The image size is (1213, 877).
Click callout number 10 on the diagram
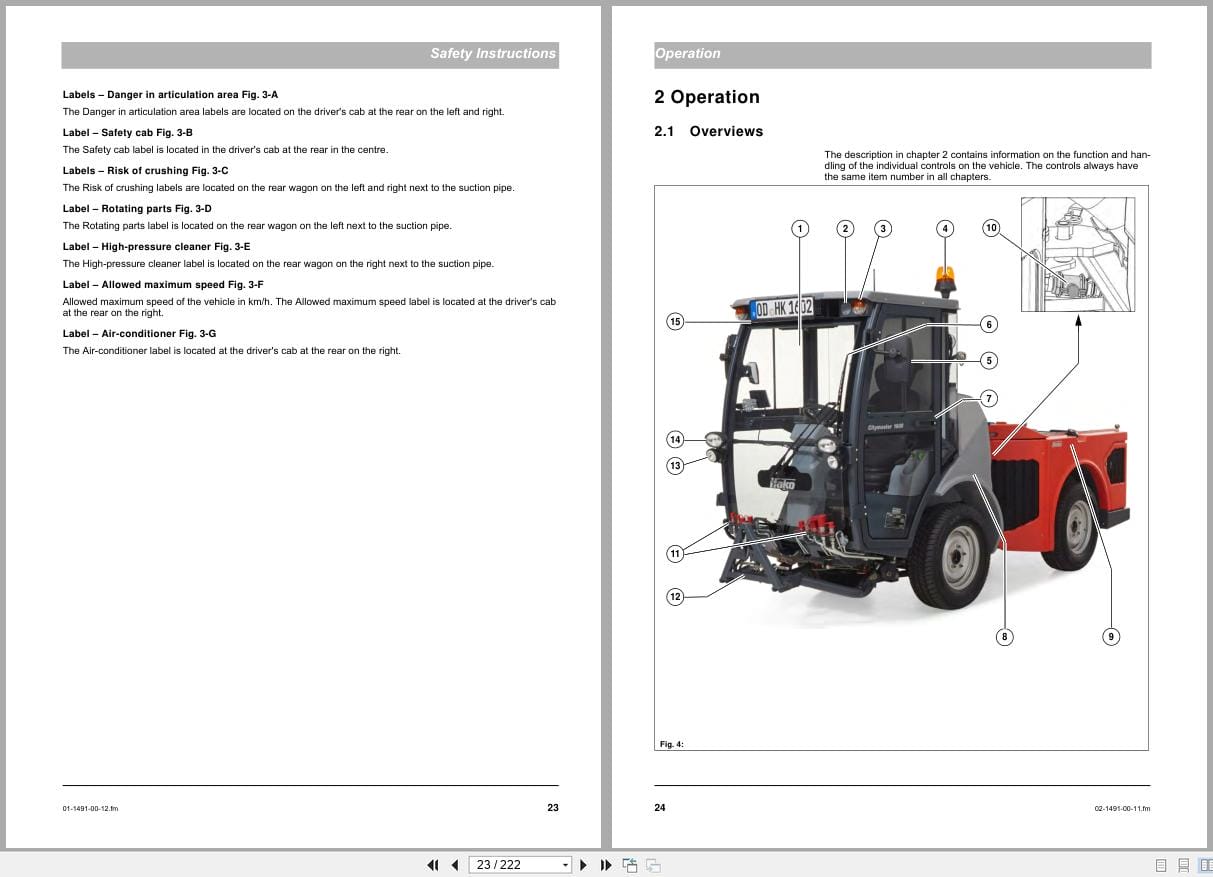(992, 228)
